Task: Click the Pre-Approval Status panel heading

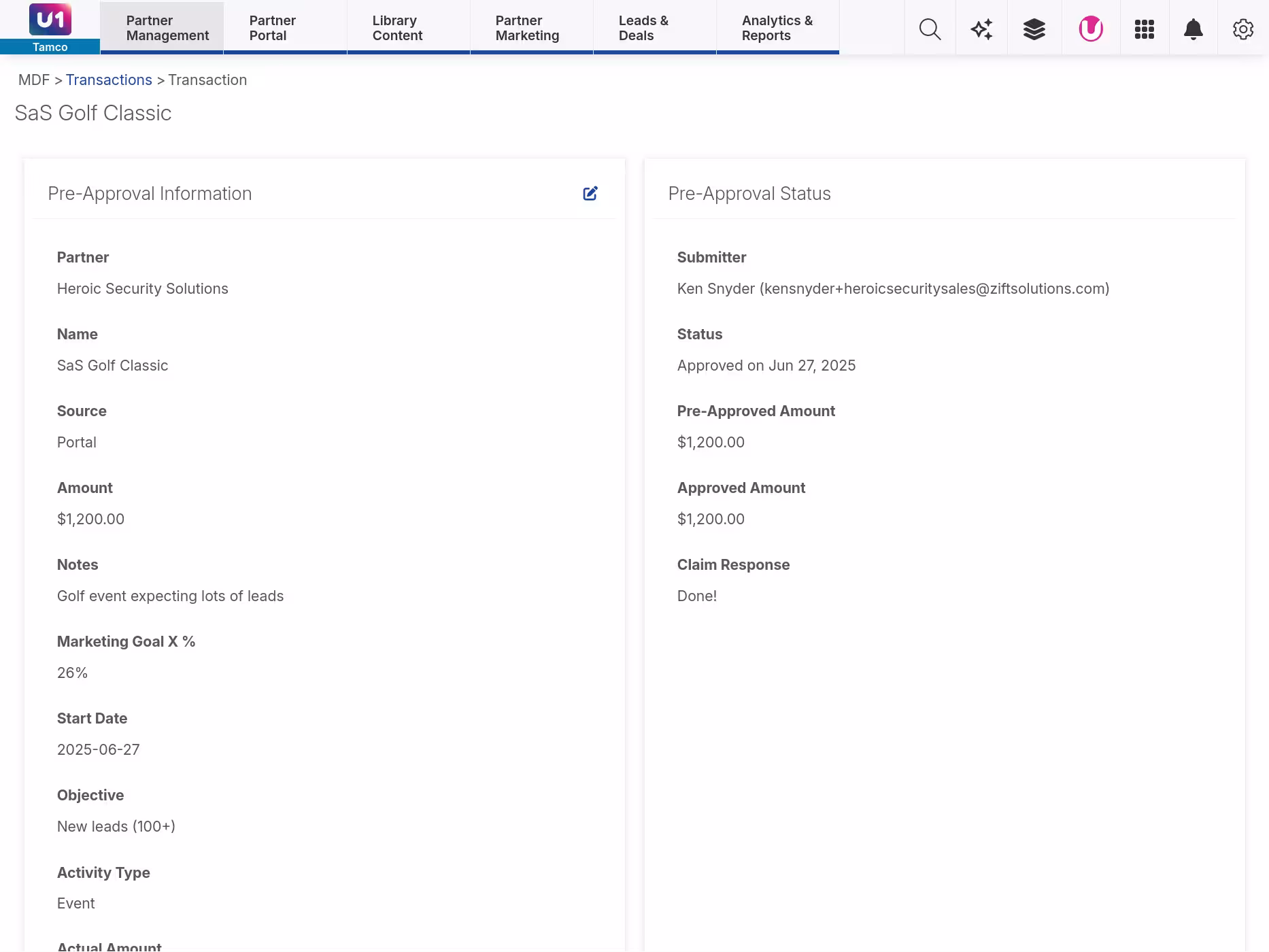Action: click(749, 194)
